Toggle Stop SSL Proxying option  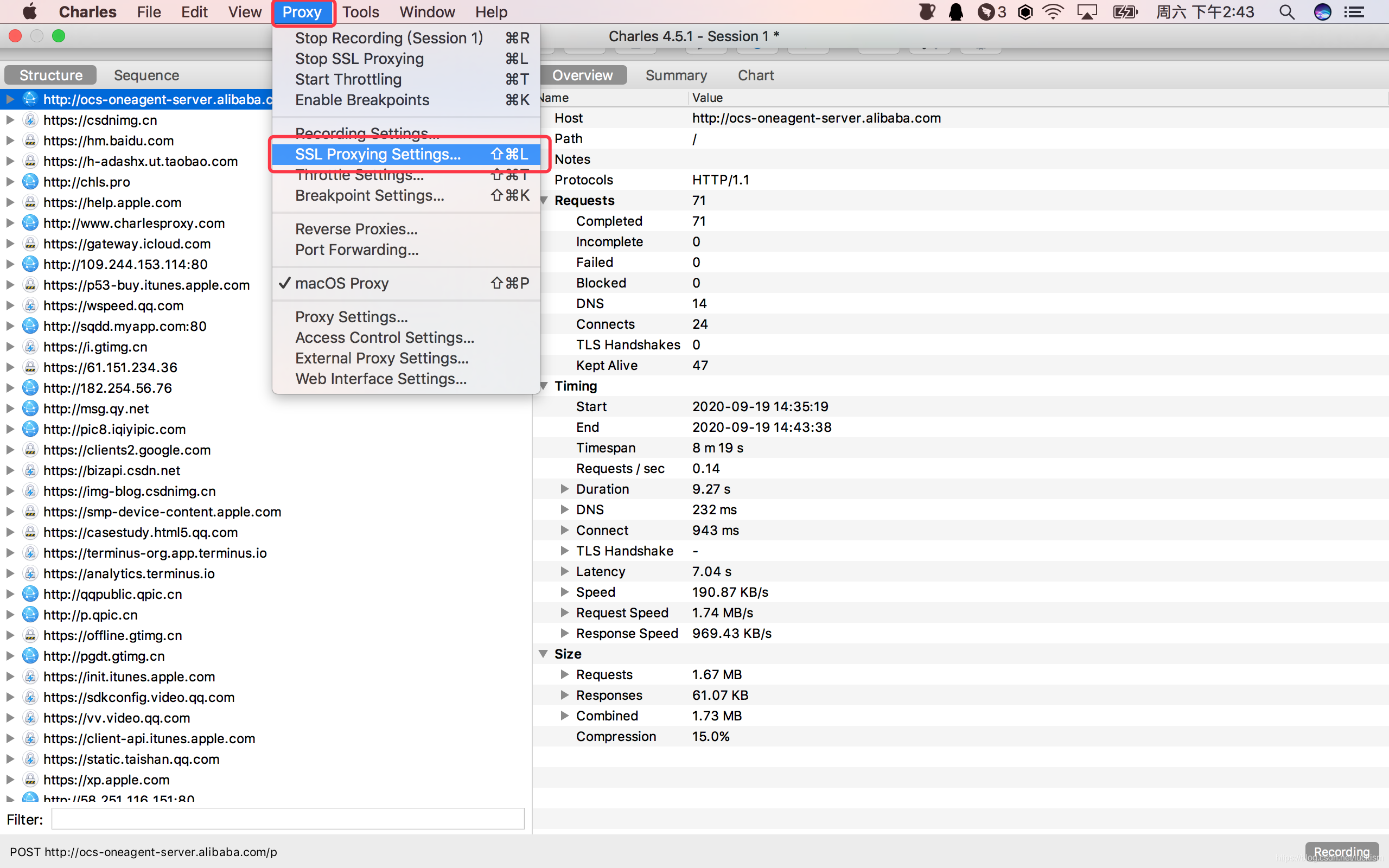pyautogui.click(x=359, y=58)
